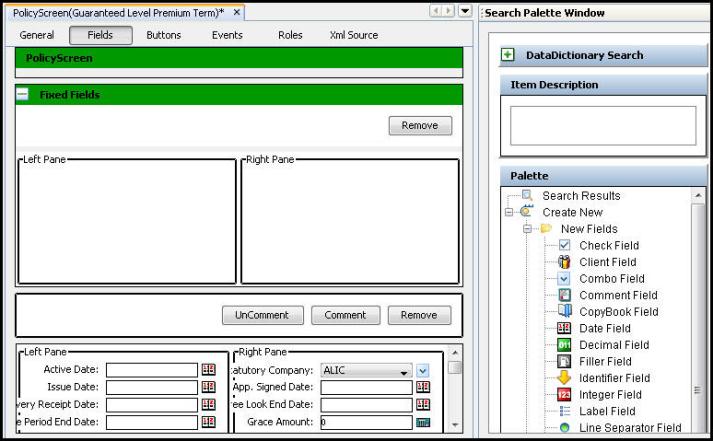Click the Period End Date input field
Screen dimensions: 713x441
coord(152,422)
